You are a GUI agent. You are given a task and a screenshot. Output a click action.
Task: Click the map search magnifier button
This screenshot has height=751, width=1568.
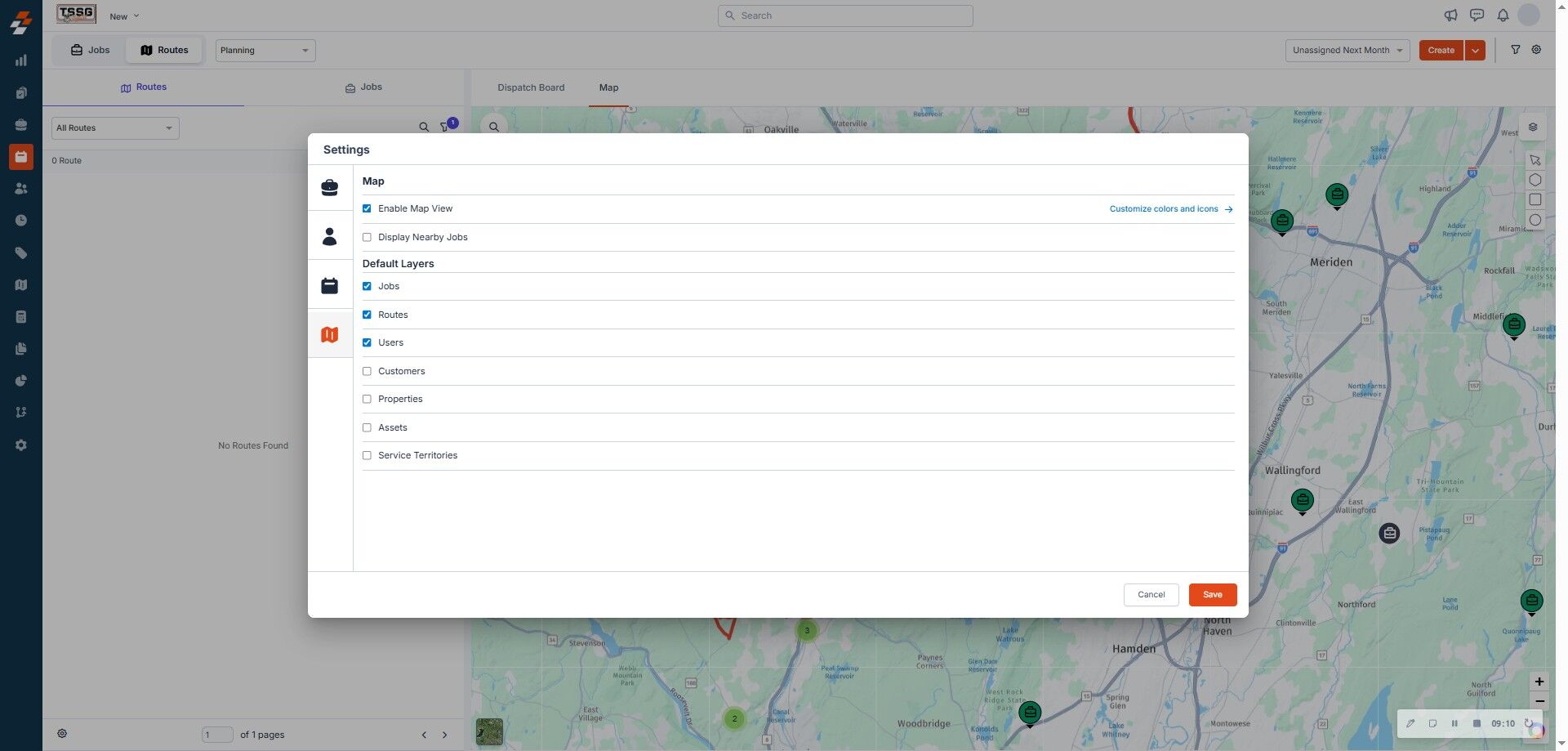(x=494, y=127)
